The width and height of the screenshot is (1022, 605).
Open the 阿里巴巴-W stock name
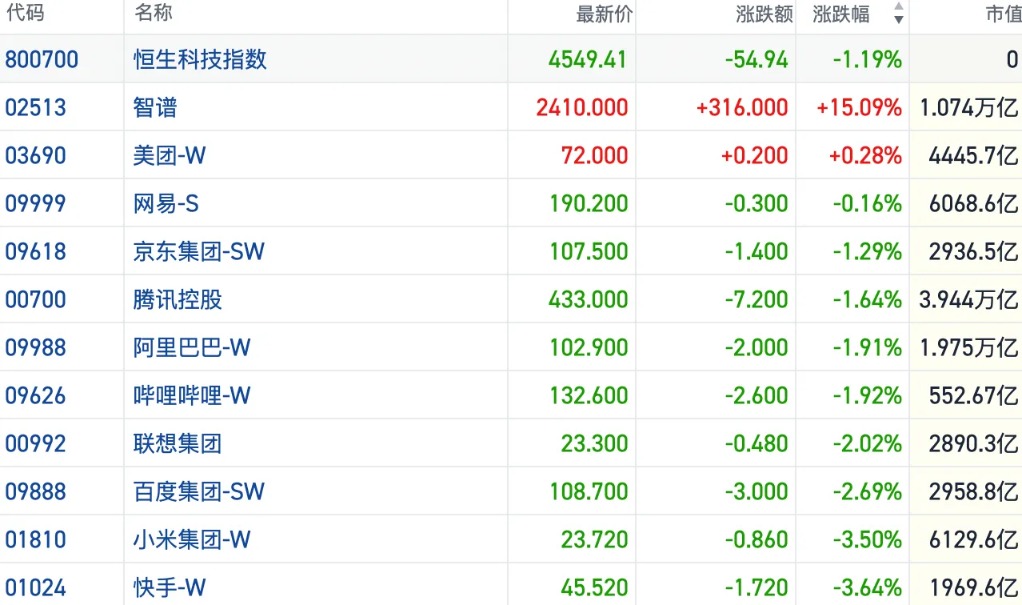coord(192,347)
